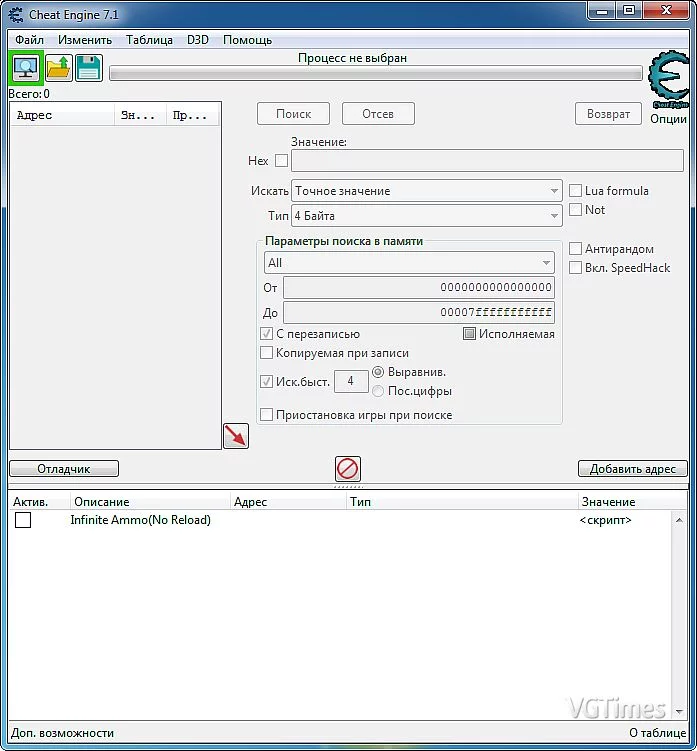The height and width of the screenshot is (751, 697).
Task: Toggle the Hex checkbox
Action: [x=282, y=160]
